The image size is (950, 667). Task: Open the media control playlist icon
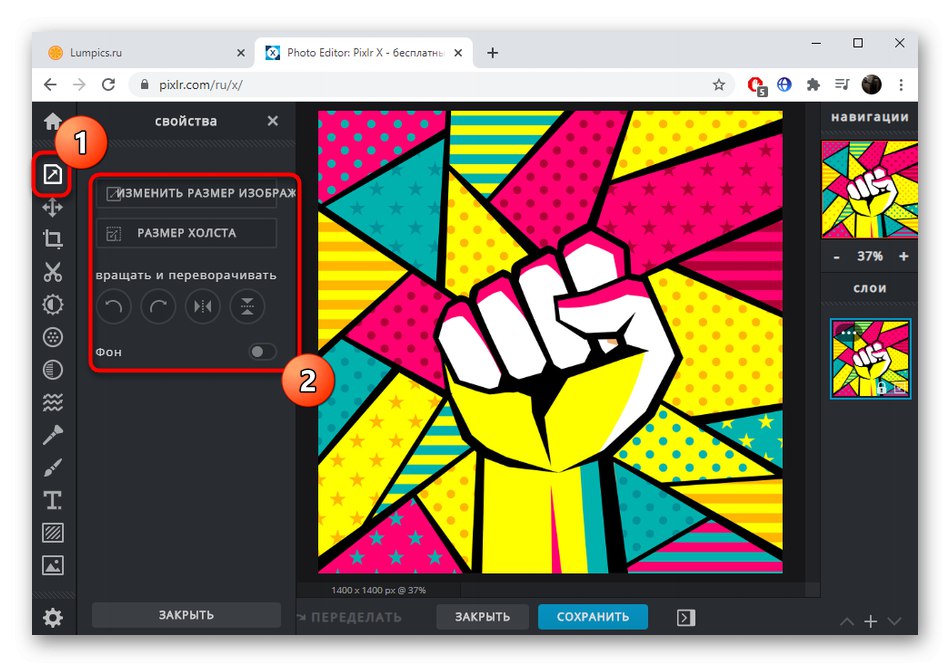tap(842, 85)
